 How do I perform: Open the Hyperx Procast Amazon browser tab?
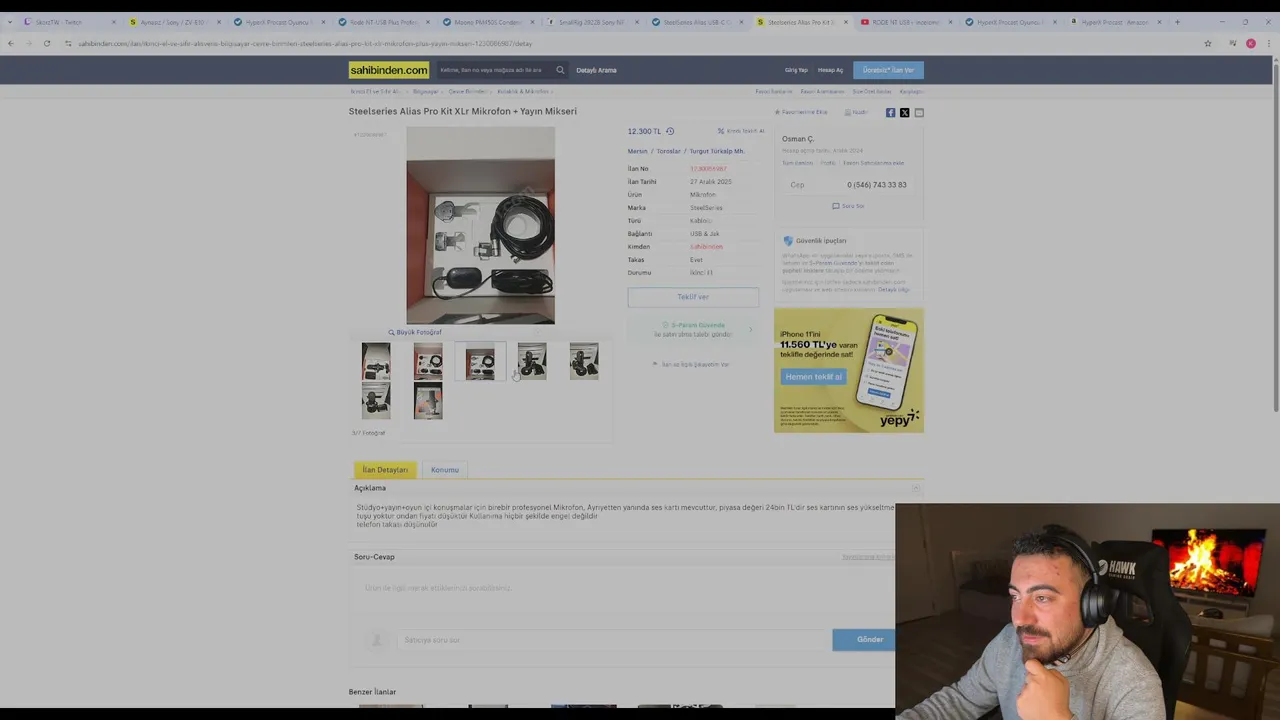coord(1114,22)
